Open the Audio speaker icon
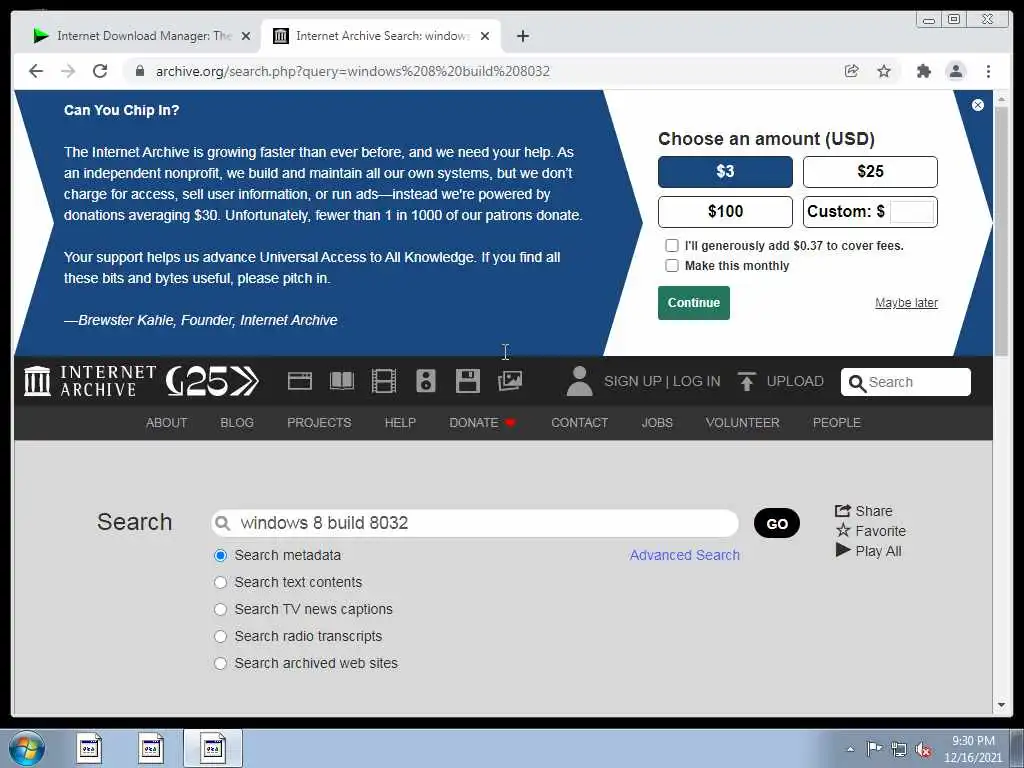Screen dimensions: 1024x768 (x=426, y=381)
